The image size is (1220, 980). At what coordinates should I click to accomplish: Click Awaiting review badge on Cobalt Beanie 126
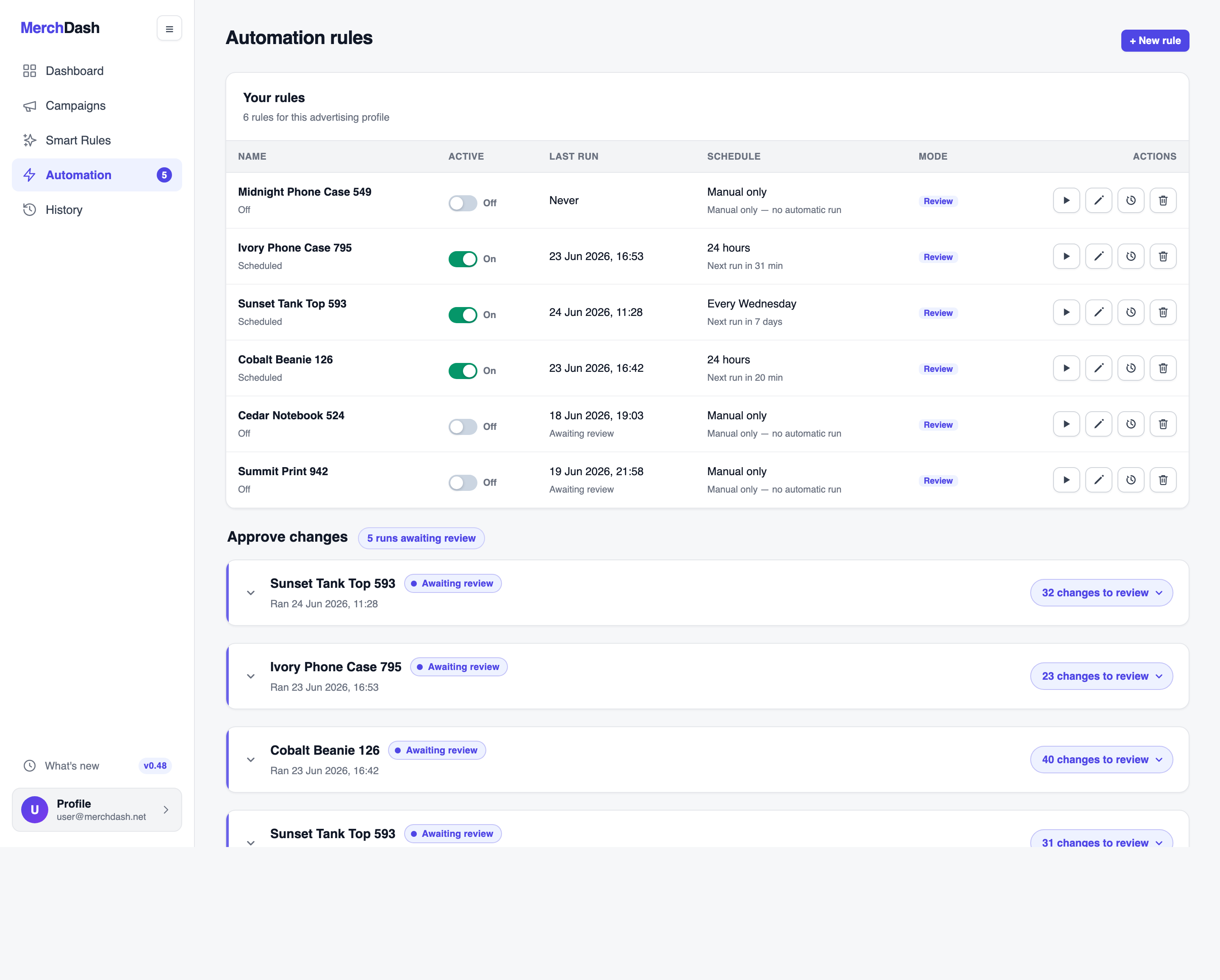[x=436, y=750]
